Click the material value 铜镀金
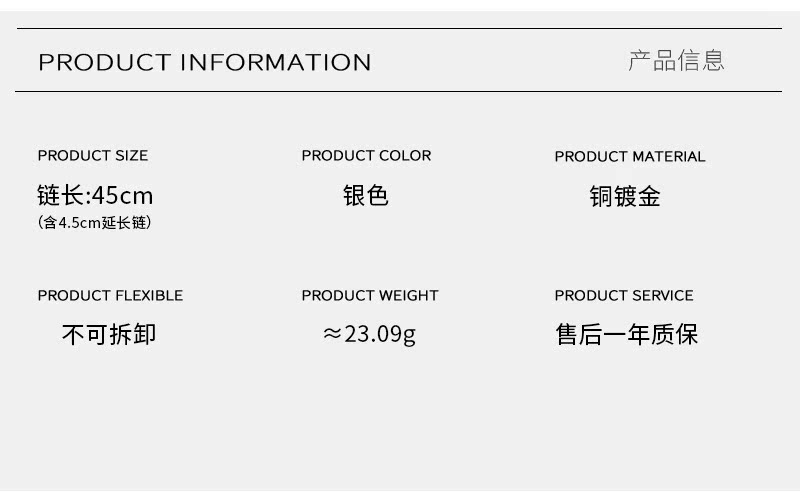Viewport: 800px width, 504px height. pos(625,196)
